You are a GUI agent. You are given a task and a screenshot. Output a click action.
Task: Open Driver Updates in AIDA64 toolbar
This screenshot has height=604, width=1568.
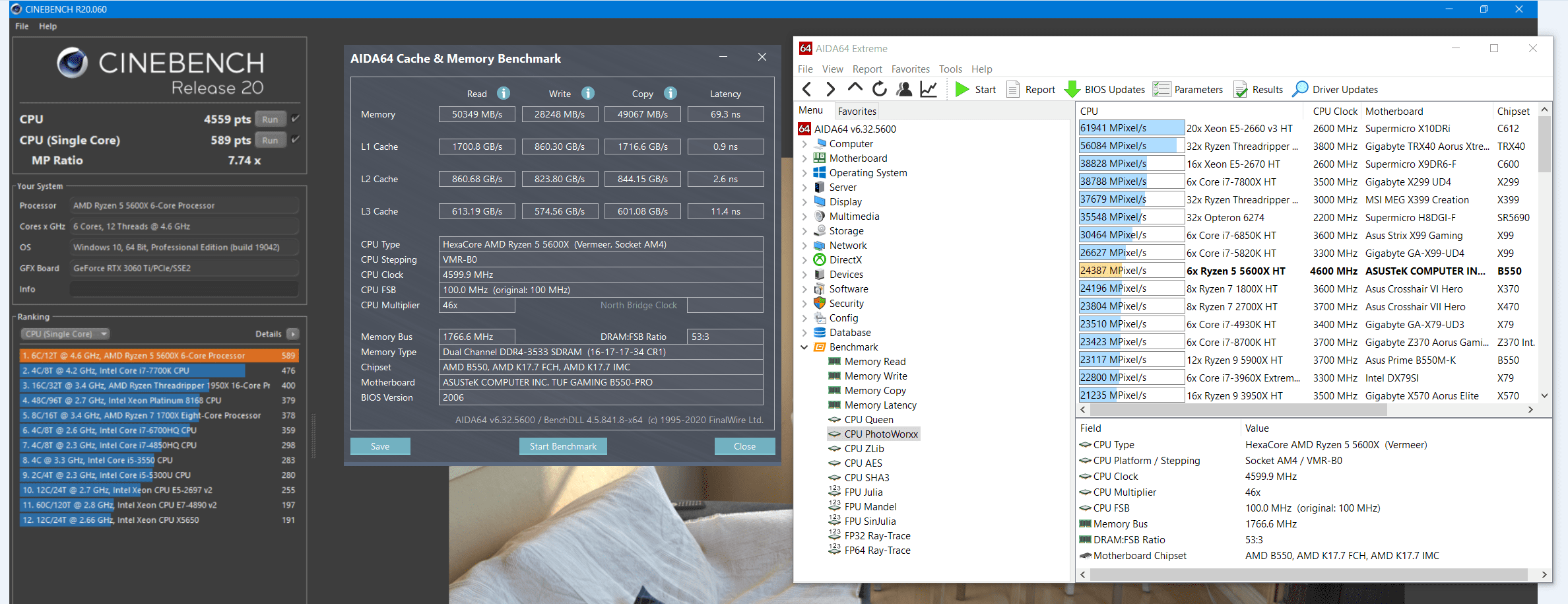coord(1335,89)
